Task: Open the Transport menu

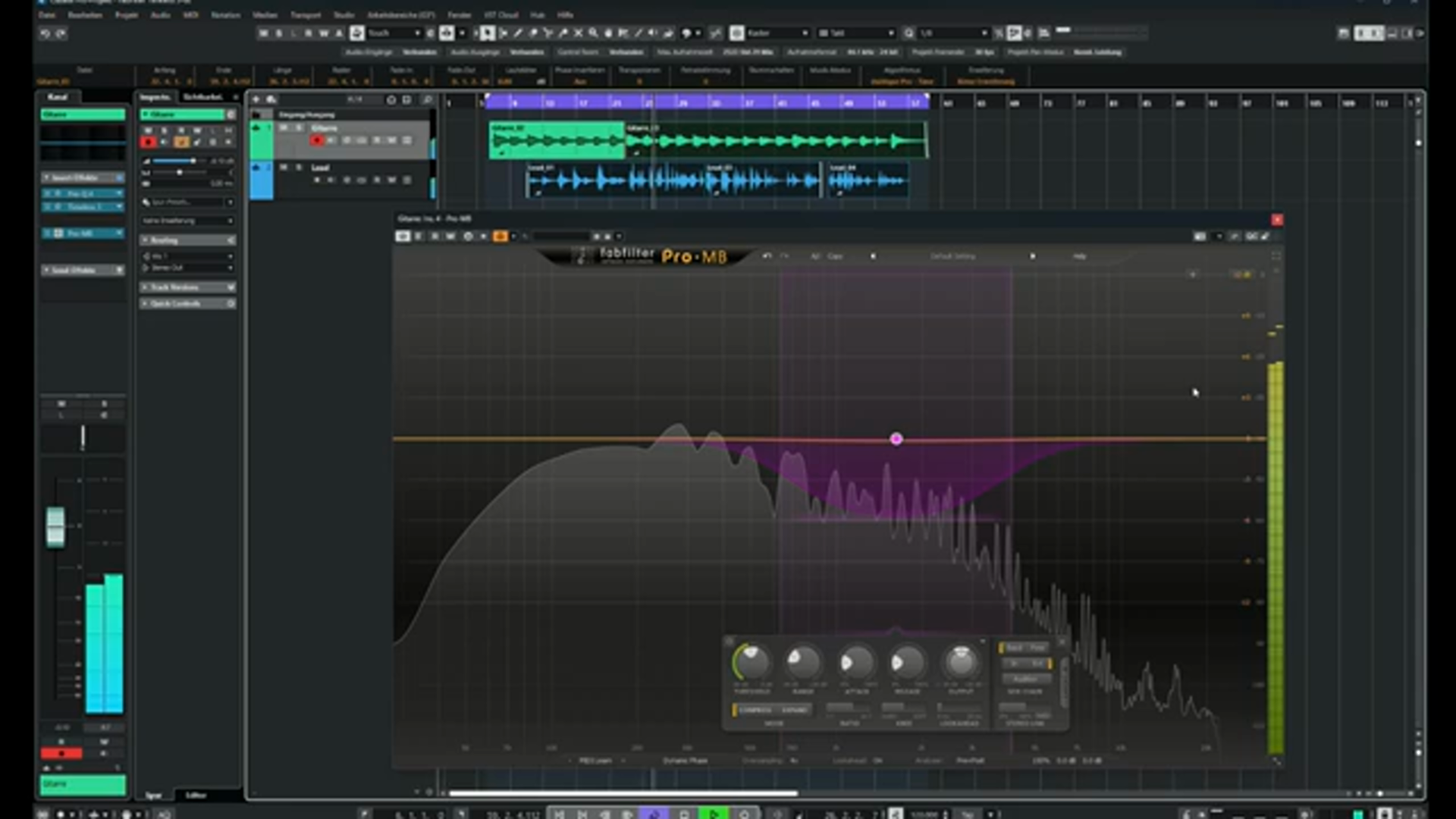Action: 306,14
